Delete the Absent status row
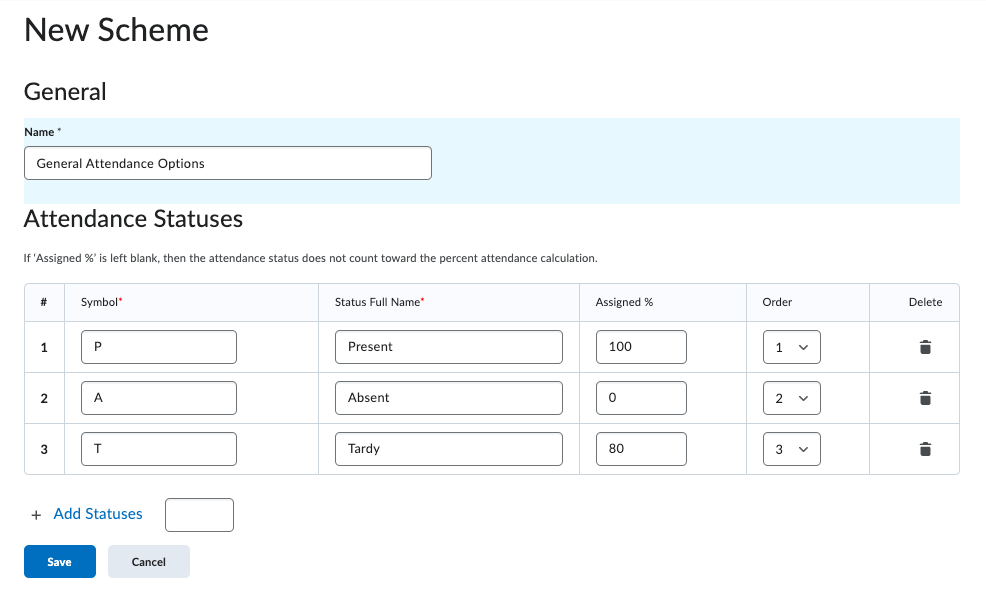This screenshot has width=986, height=591. [925, 398]
